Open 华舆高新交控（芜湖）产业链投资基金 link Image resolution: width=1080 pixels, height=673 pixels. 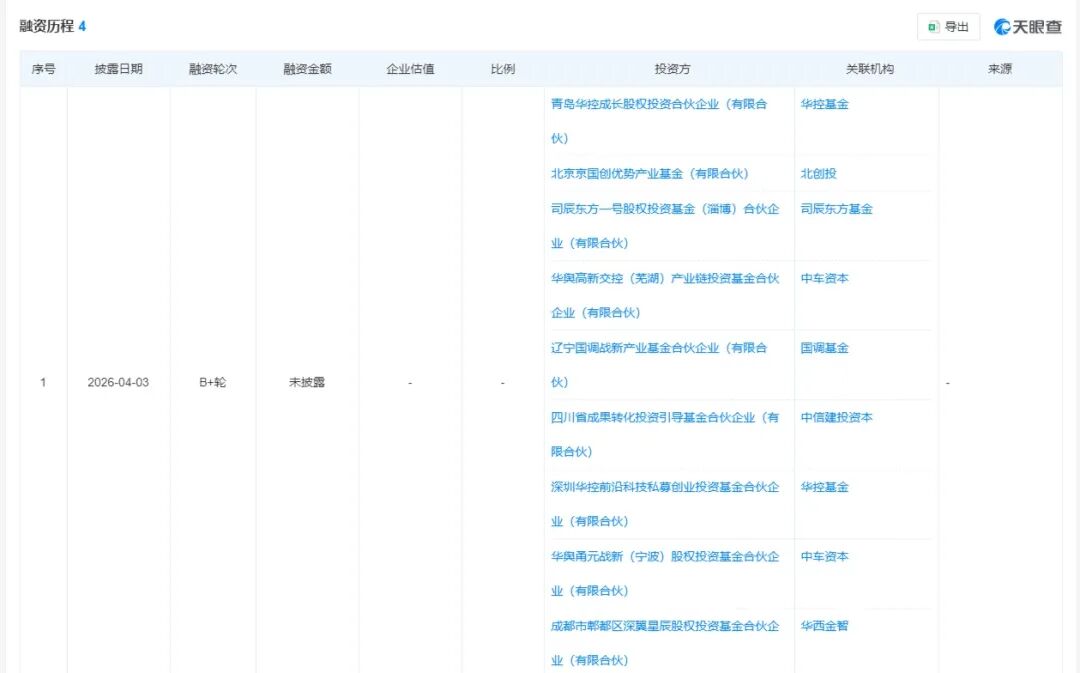point(664,279)
